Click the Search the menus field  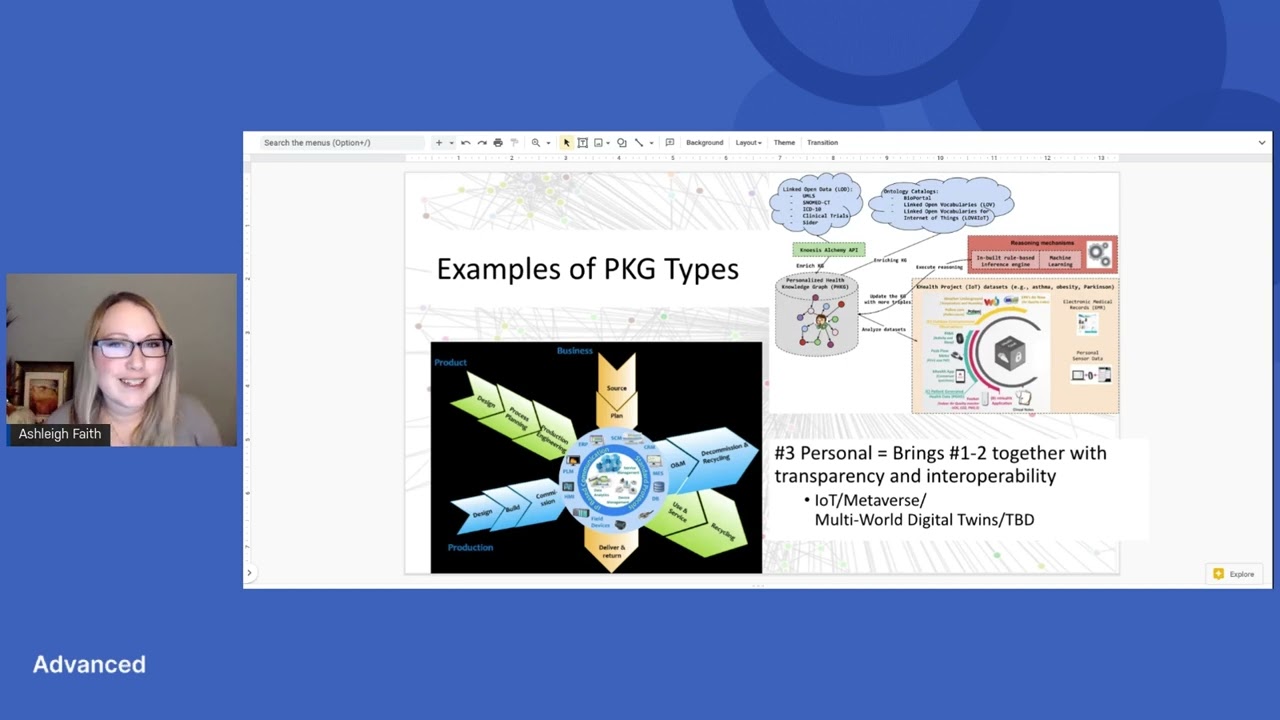(340, 143)
